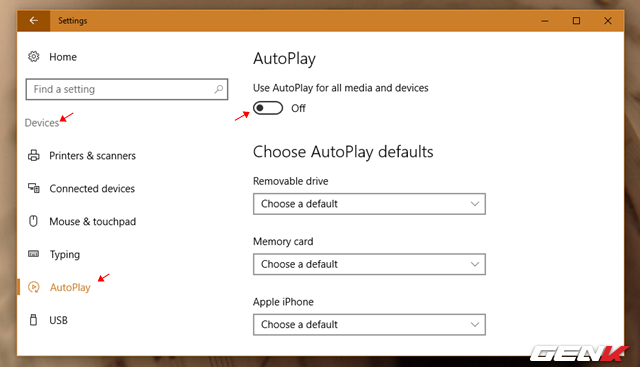This screenshot has width=640, height=367.
Task: Open the Printers & scanners page
Action: tap(92, 156)
